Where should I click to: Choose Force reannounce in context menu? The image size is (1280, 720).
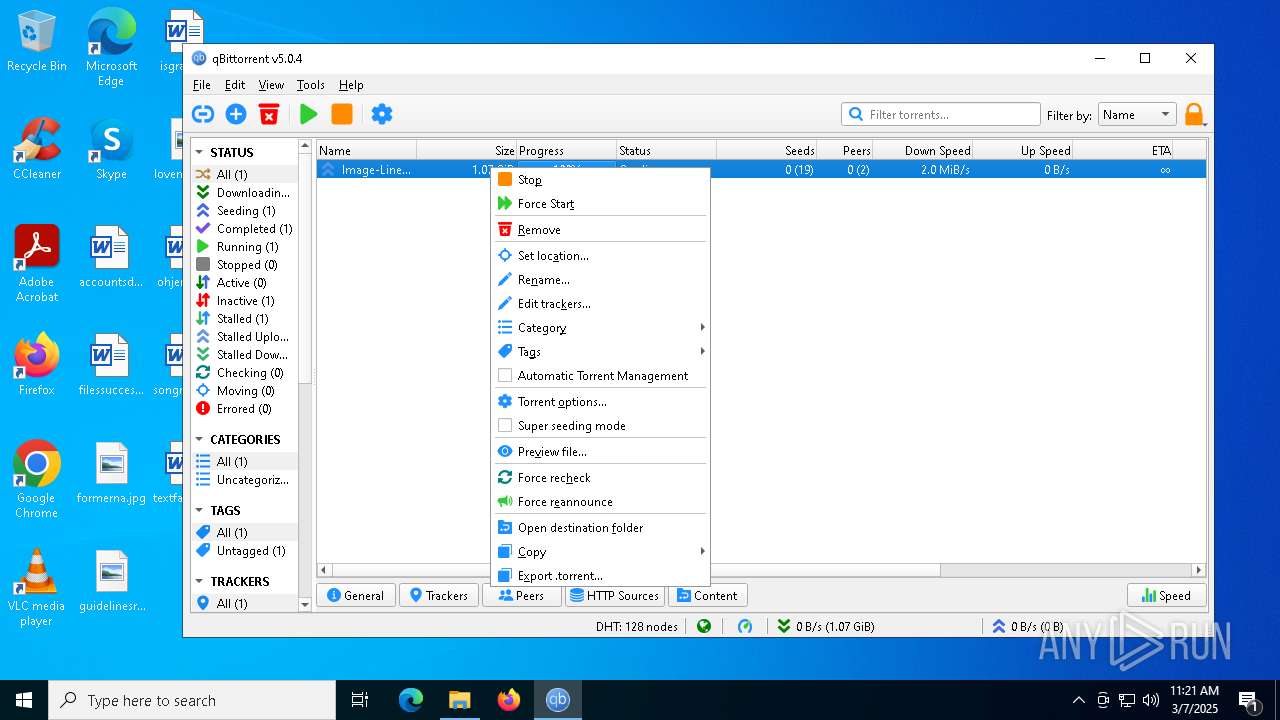tap(600, 502)
